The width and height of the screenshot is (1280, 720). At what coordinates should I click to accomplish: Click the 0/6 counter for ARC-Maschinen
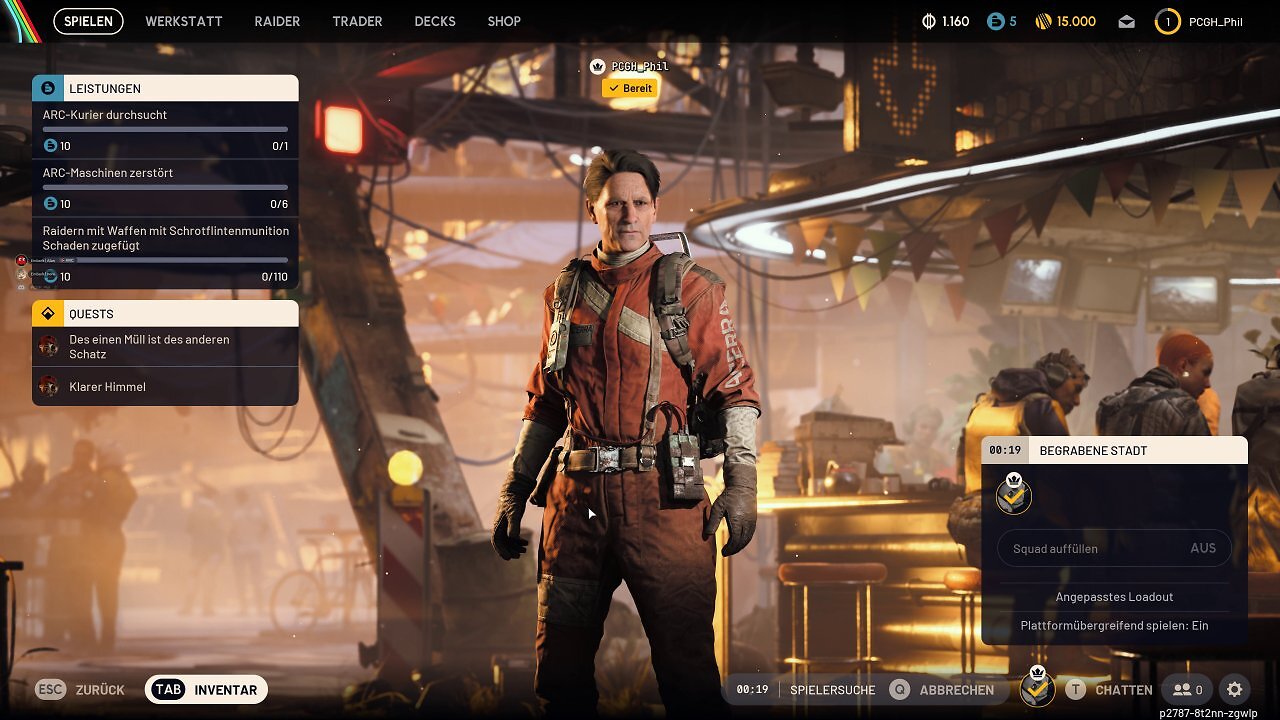(x=279, y=204)
